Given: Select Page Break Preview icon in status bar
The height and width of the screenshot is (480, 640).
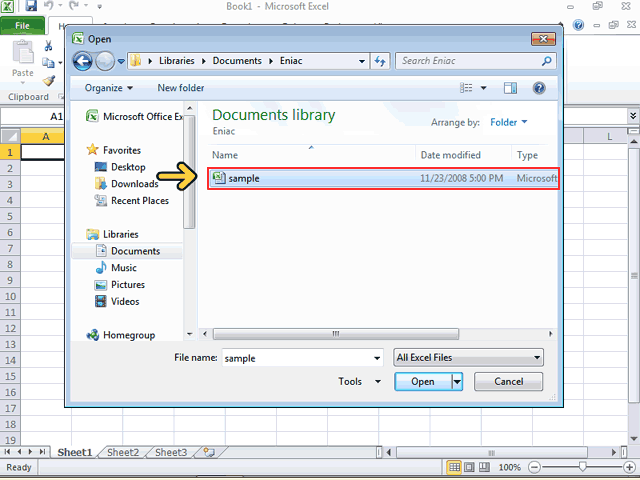Looking at the screenshot, I should tap(484, 467).
